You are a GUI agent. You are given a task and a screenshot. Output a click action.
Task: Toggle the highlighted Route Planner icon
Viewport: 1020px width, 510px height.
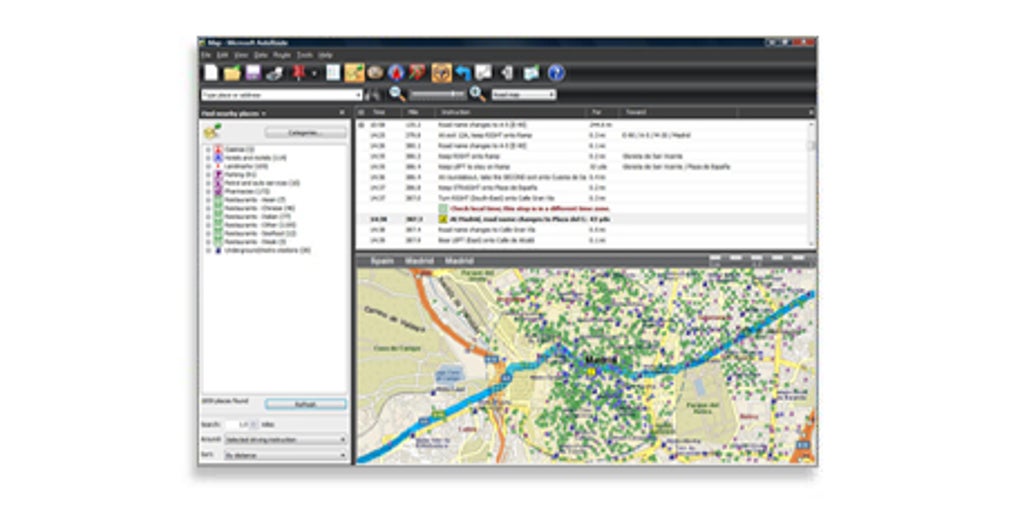[355, 72]
